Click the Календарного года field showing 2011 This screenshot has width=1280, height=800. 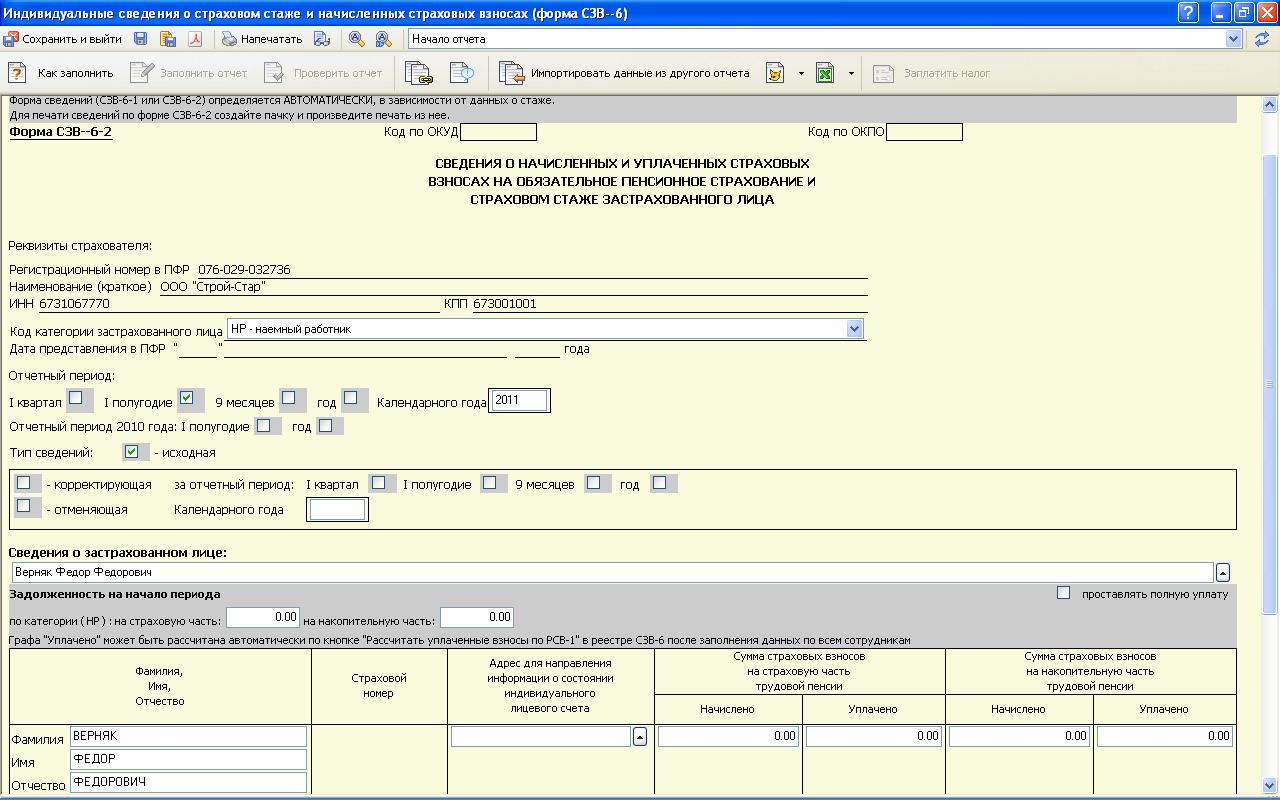(519, 401)
